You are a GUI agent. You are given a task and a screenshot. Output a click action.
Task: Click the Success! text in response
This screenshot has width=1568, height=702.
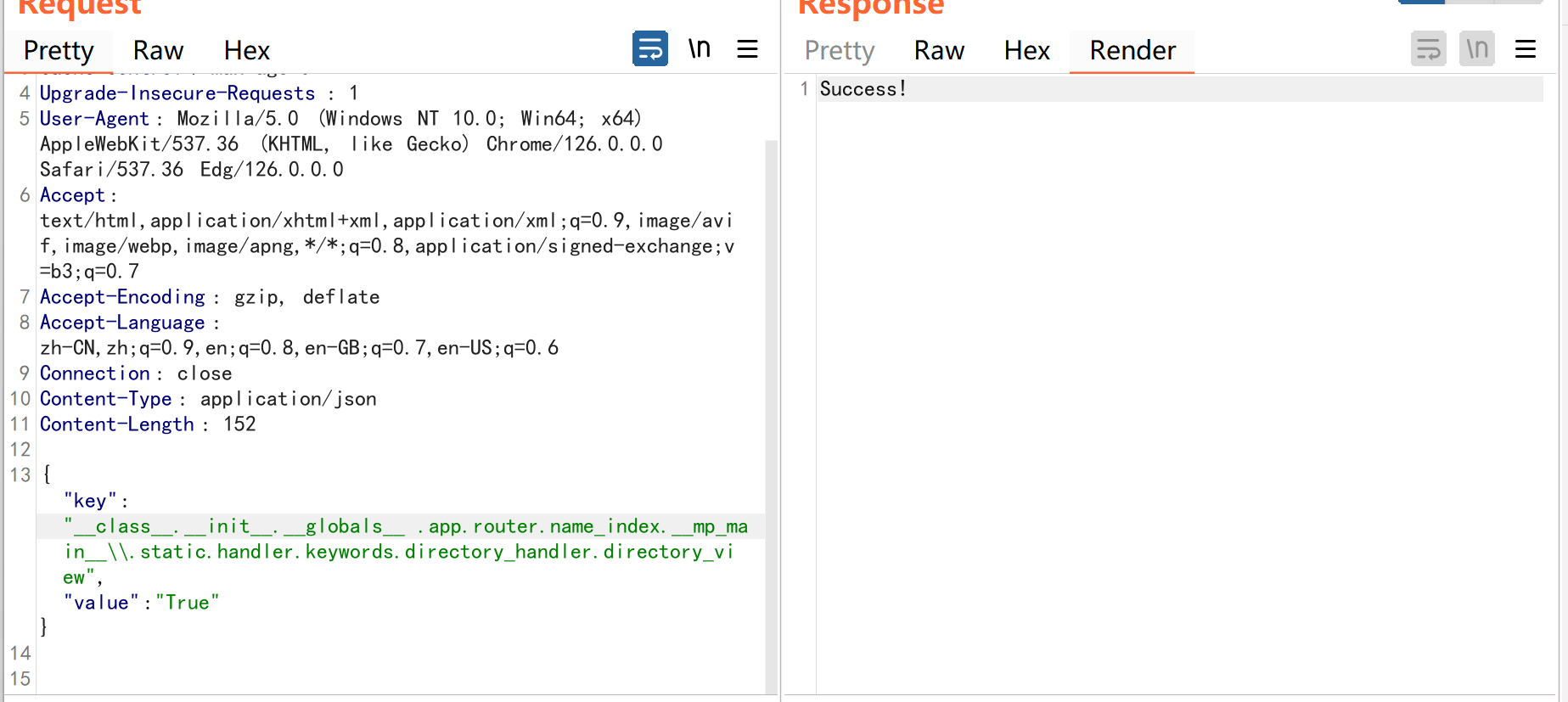pyautogui.click(x=863, y=89)
